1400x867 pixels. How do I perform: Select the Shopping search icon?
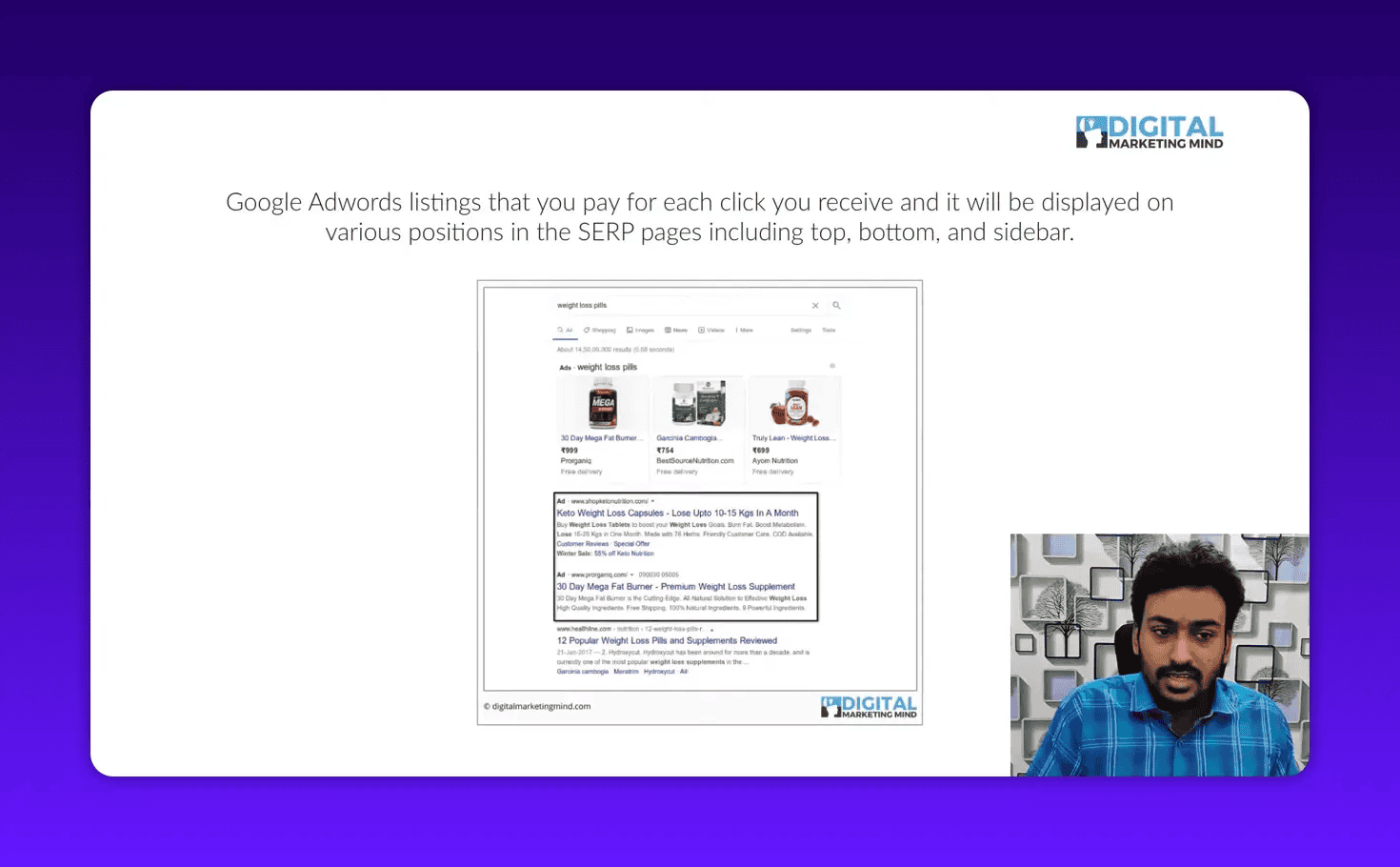(x=588, y=330)
